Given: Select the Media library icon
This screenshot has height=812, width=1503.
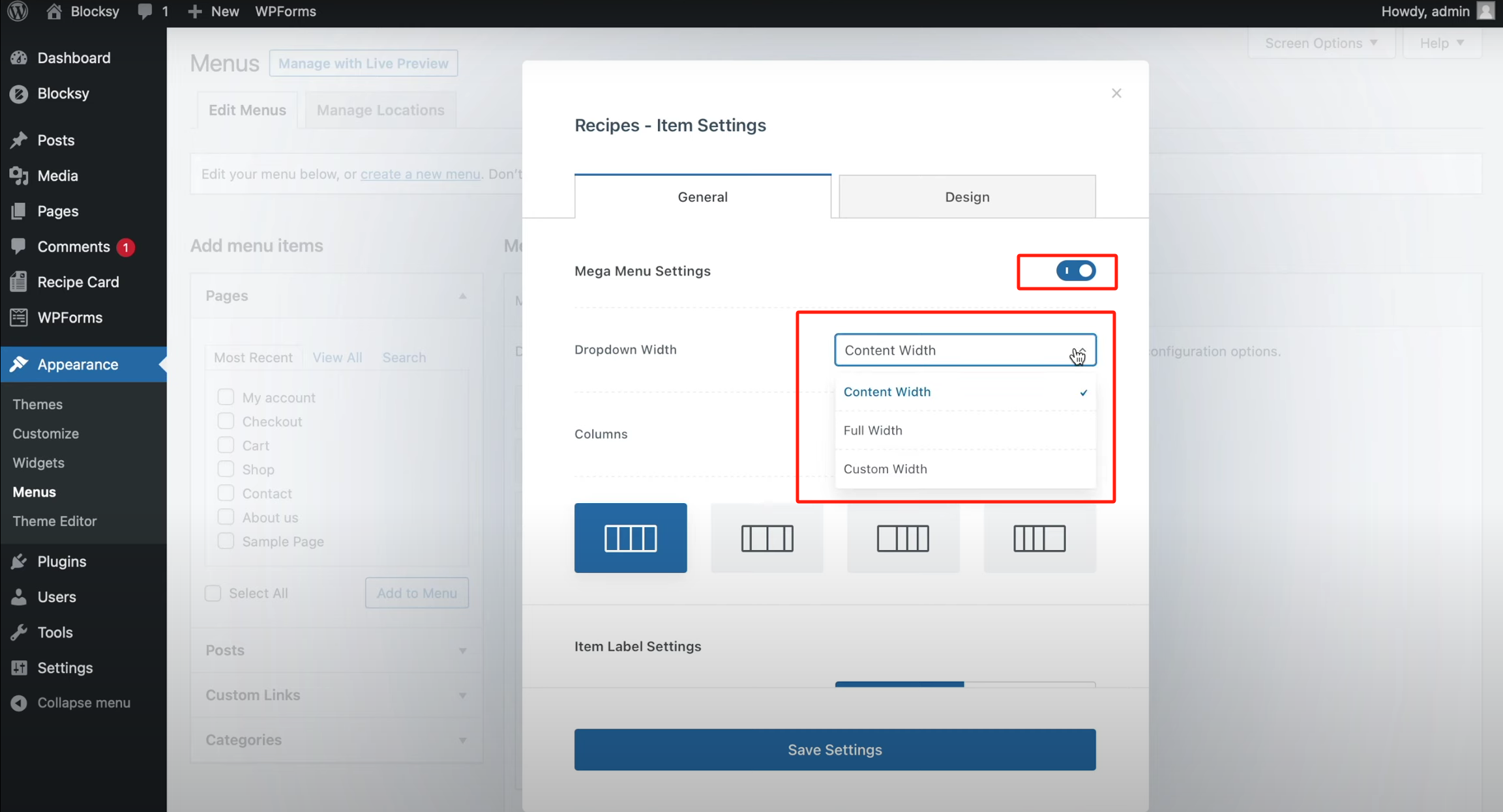Looking at the screenshot, I should pyautogui.click(x=20, y=175).
